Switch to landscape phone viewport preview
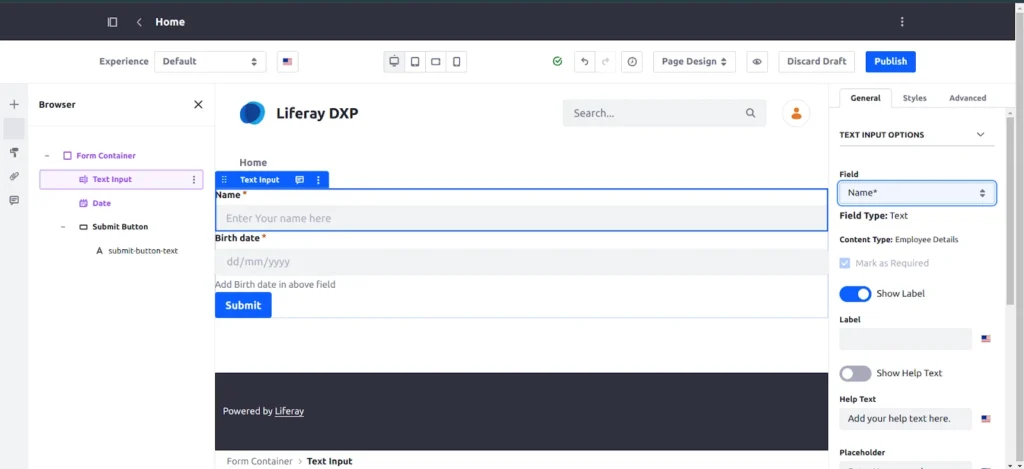 click(436, 61)
